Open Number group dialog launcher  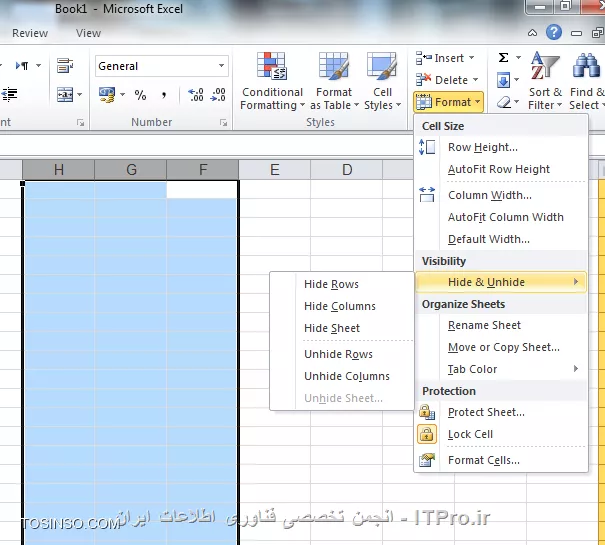tap(223, 123)
